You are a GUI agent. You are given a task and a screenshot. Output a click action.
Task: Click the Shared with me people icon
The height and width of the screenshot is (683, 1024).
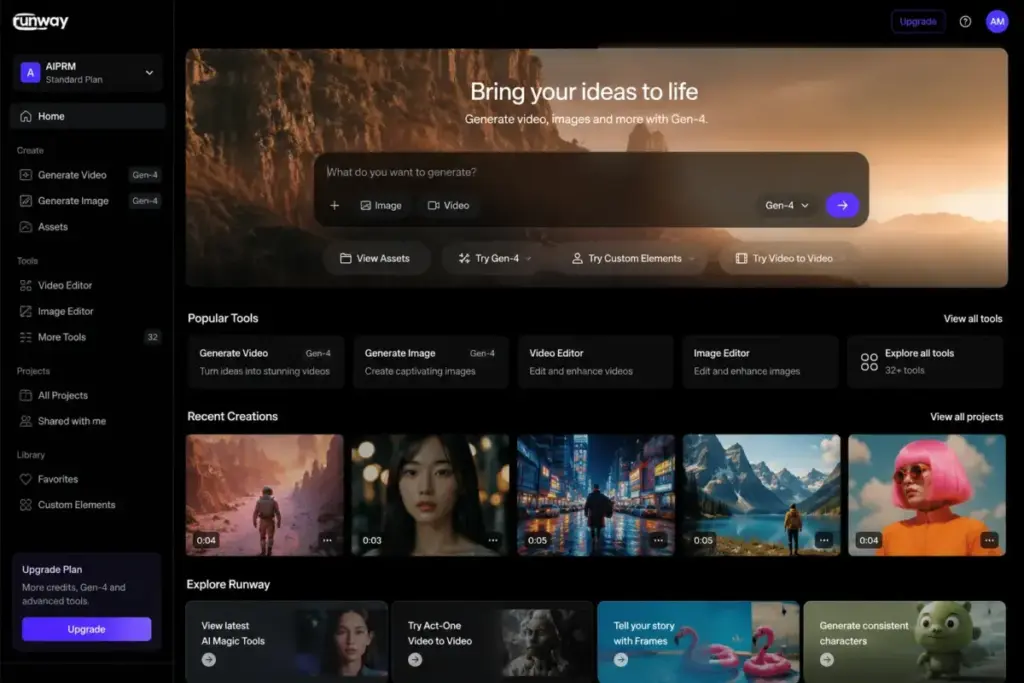point(25,421)
